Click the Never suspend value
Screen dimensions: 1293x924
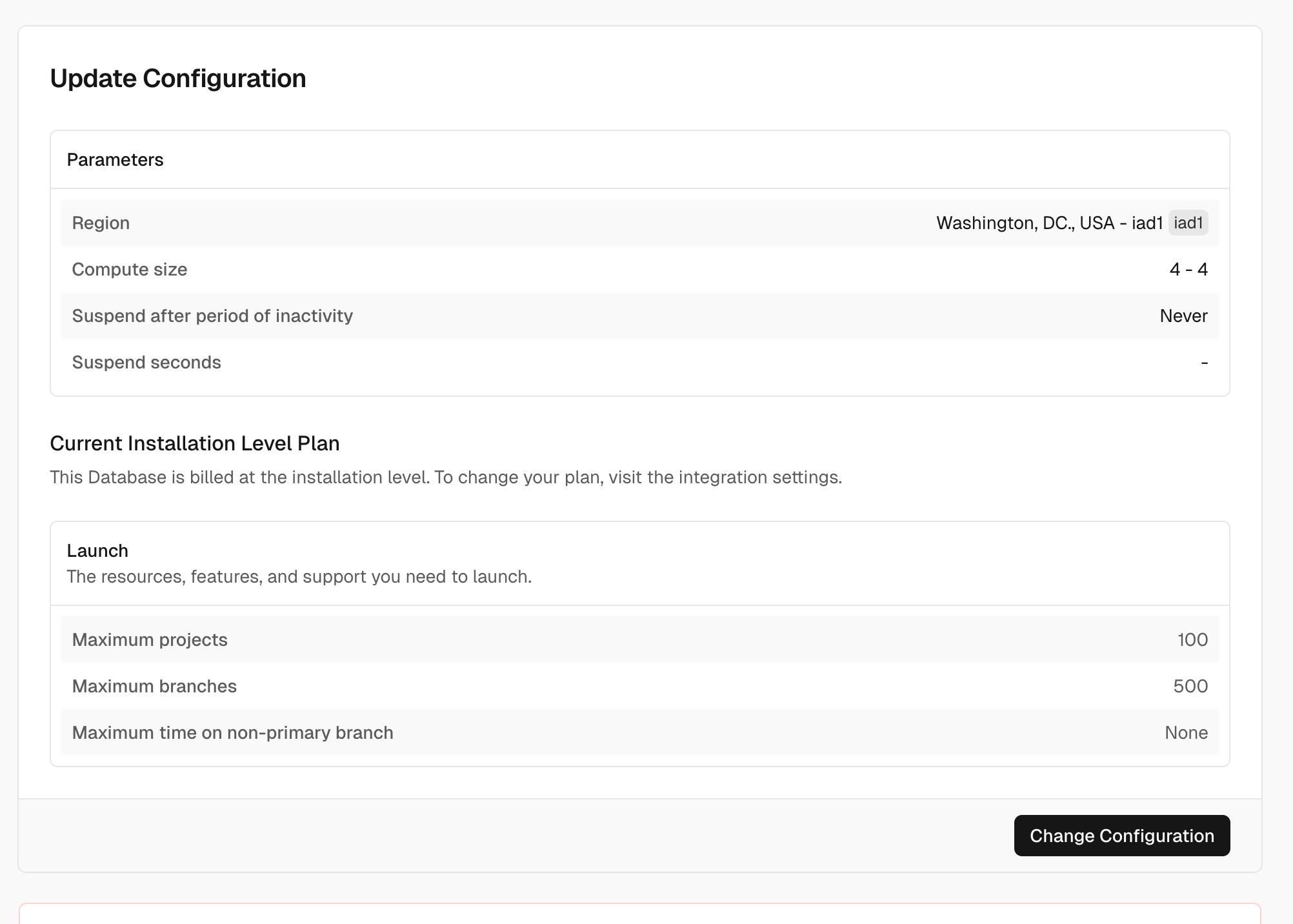[x=1183, y=316]
